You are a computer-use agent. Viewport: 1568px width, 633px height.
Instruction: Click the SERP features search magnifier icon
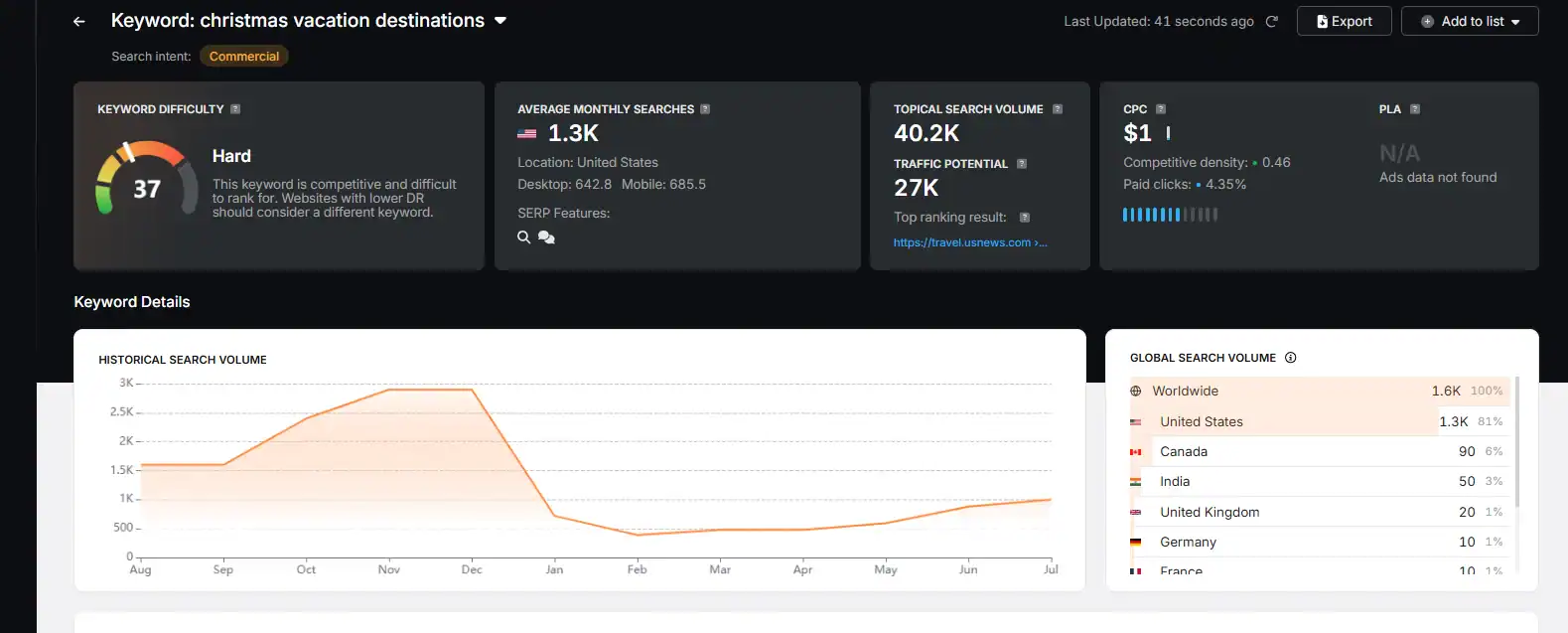coord(524,237)
